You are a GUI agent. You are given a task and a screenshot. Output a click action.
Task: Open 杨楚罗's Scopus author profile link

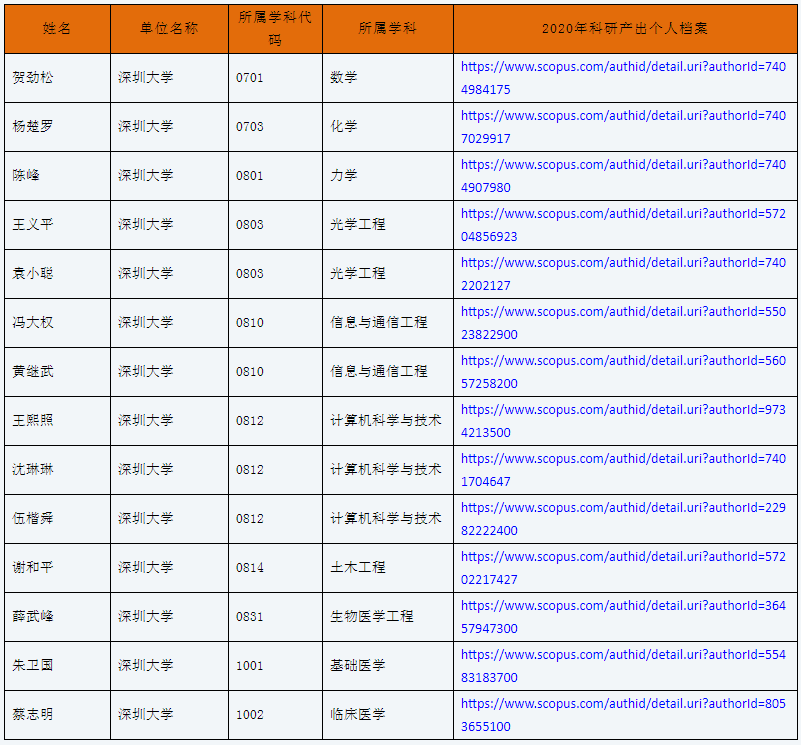[623, 116]
